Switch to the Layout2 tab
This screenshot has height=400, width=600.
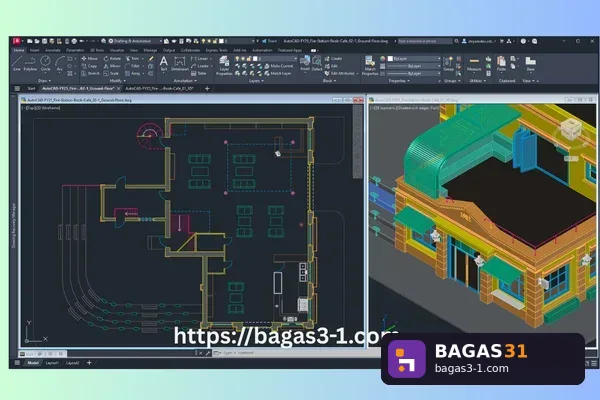point(73,363)
